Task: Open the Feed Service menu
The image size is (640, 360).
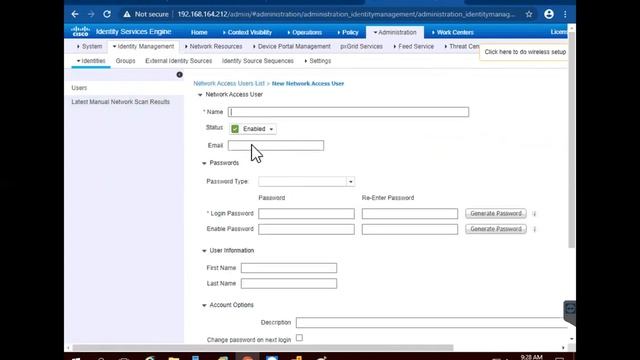Action: coord(413,47)
